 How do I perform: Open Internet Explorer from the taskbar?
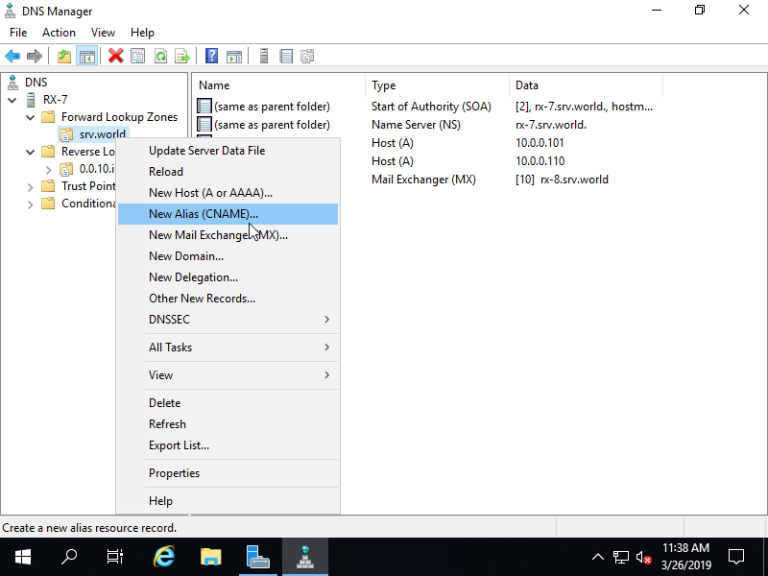point(164,556)
